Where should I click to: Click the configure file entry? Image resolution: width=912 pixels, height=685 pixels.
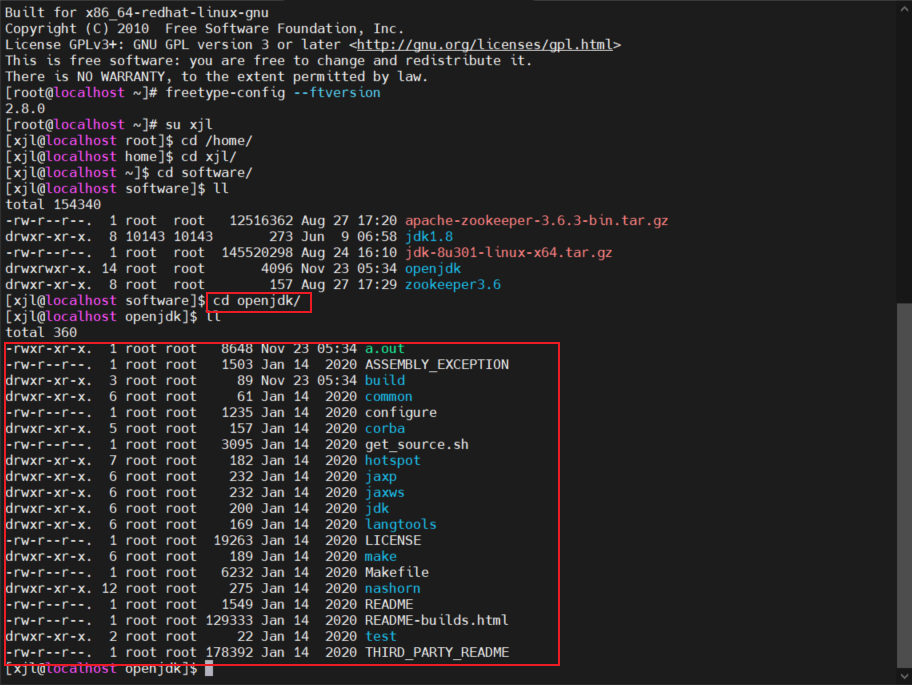coord(401,413)
